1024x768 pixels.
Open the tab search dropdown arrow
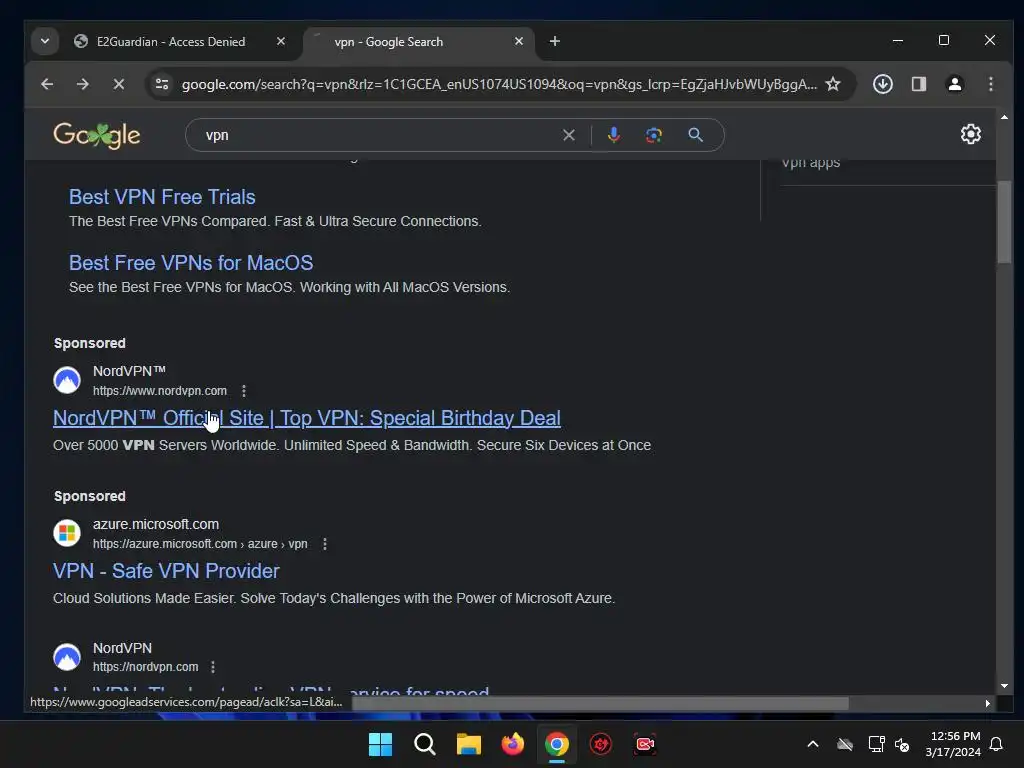click(44, 41)
